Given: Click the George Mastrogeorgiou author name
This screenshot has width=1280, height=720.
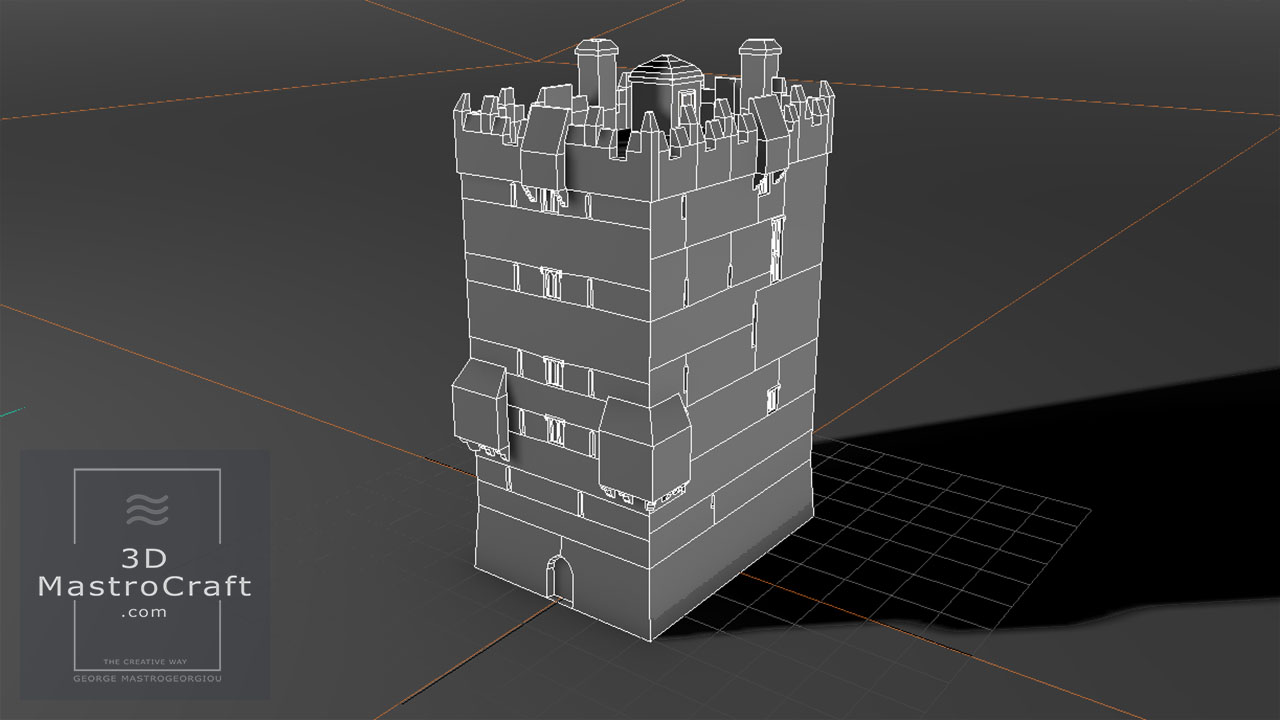Looking at the screenshot, I should (x=146, y=679).
